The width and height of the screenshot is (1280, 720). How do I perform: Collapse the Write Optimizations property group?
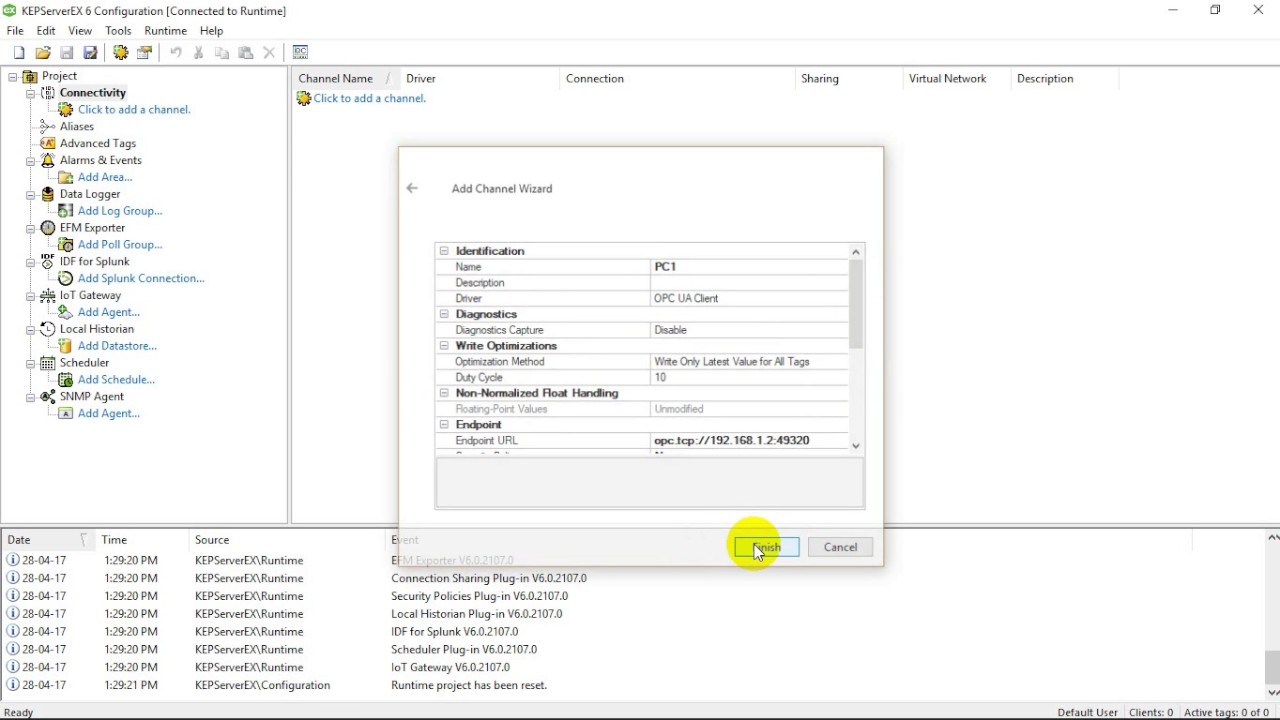click(444, 346)
